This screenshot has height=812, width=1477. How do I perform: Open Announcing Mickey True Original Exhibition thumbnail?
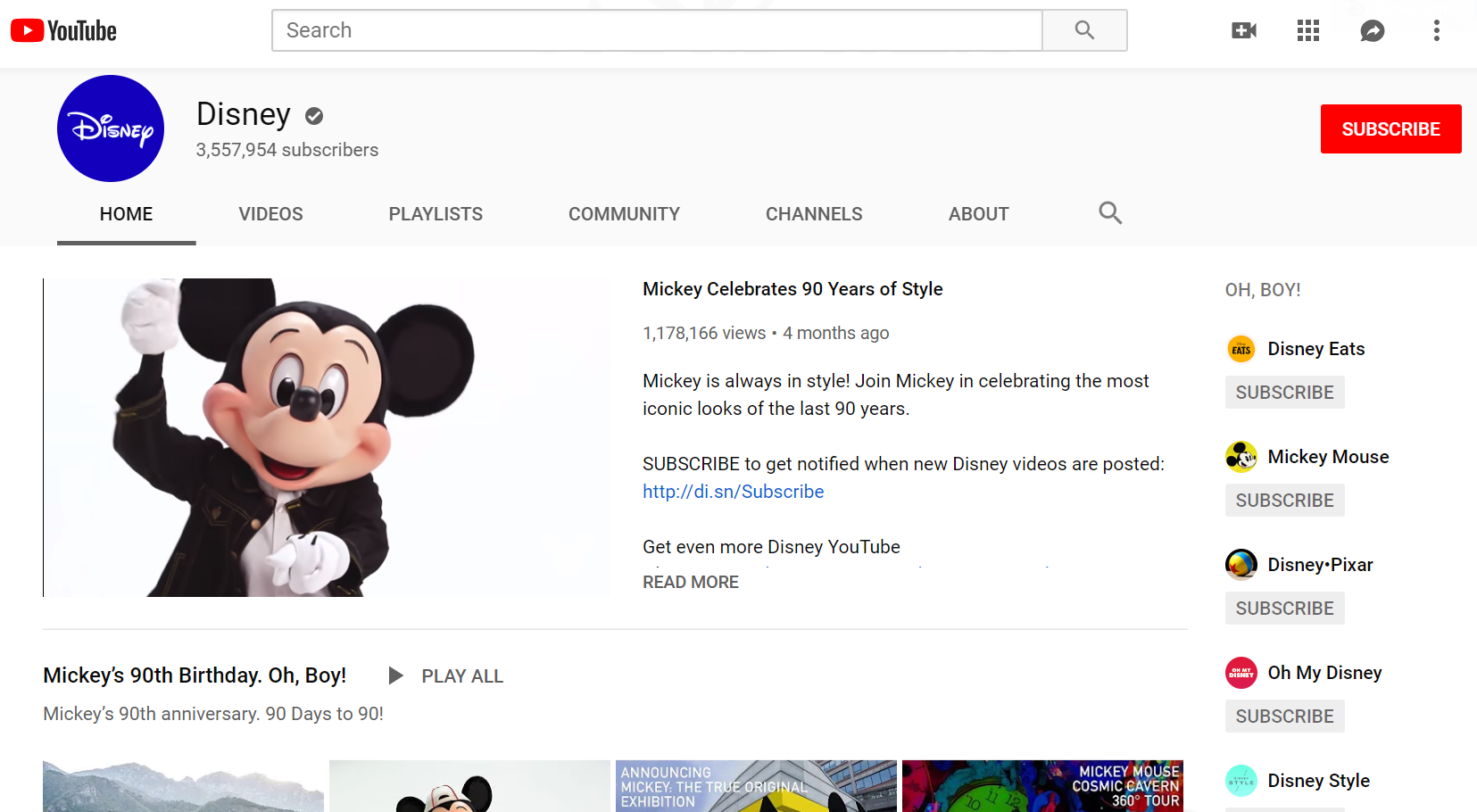(756, 786)
